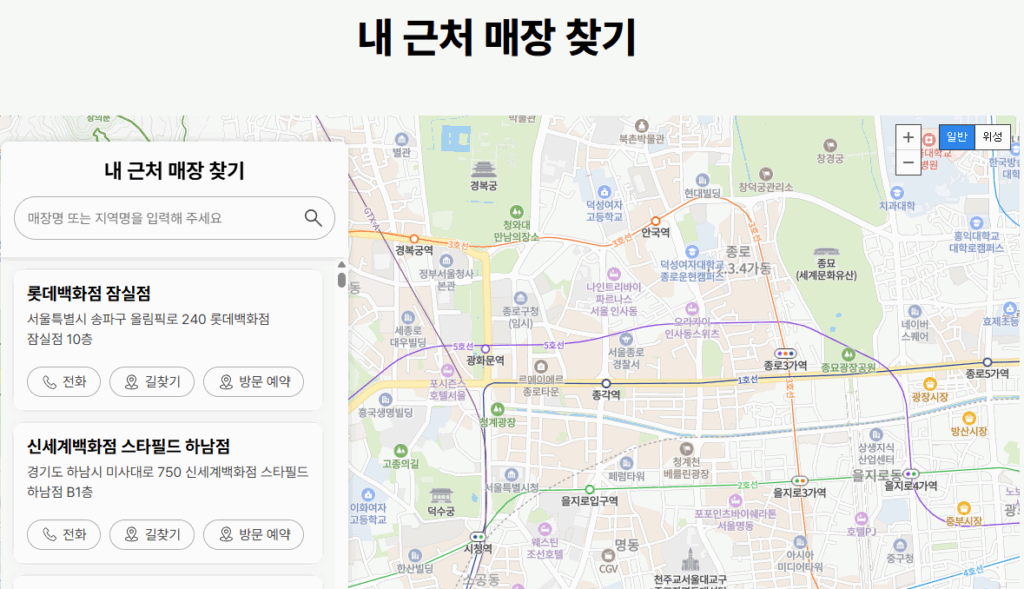Click 종각역 station marker
The width and height of the screenshot is (1024, 589).
606,384
